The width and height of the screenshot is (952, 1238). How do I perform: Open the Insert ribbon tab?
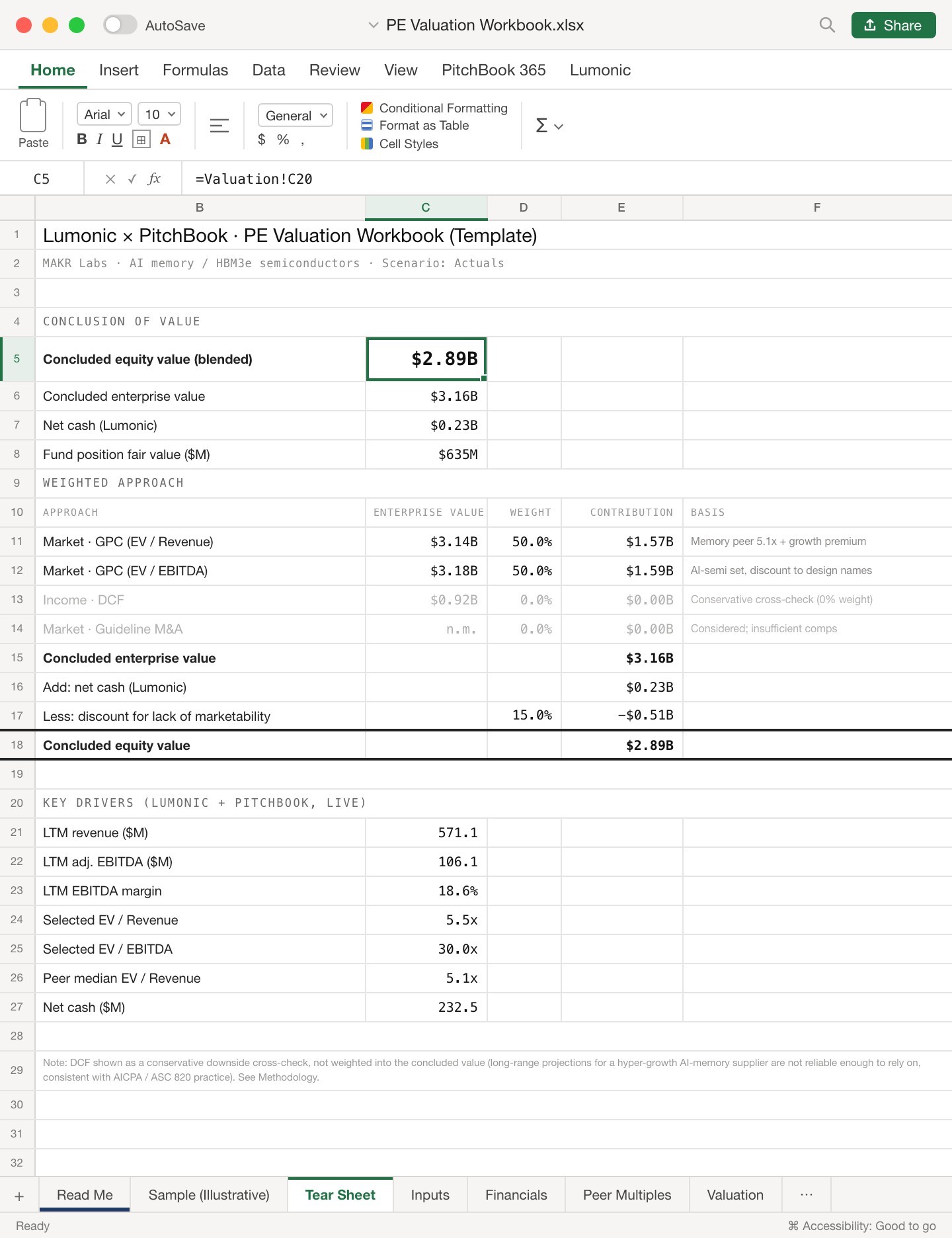click(119, 70)
